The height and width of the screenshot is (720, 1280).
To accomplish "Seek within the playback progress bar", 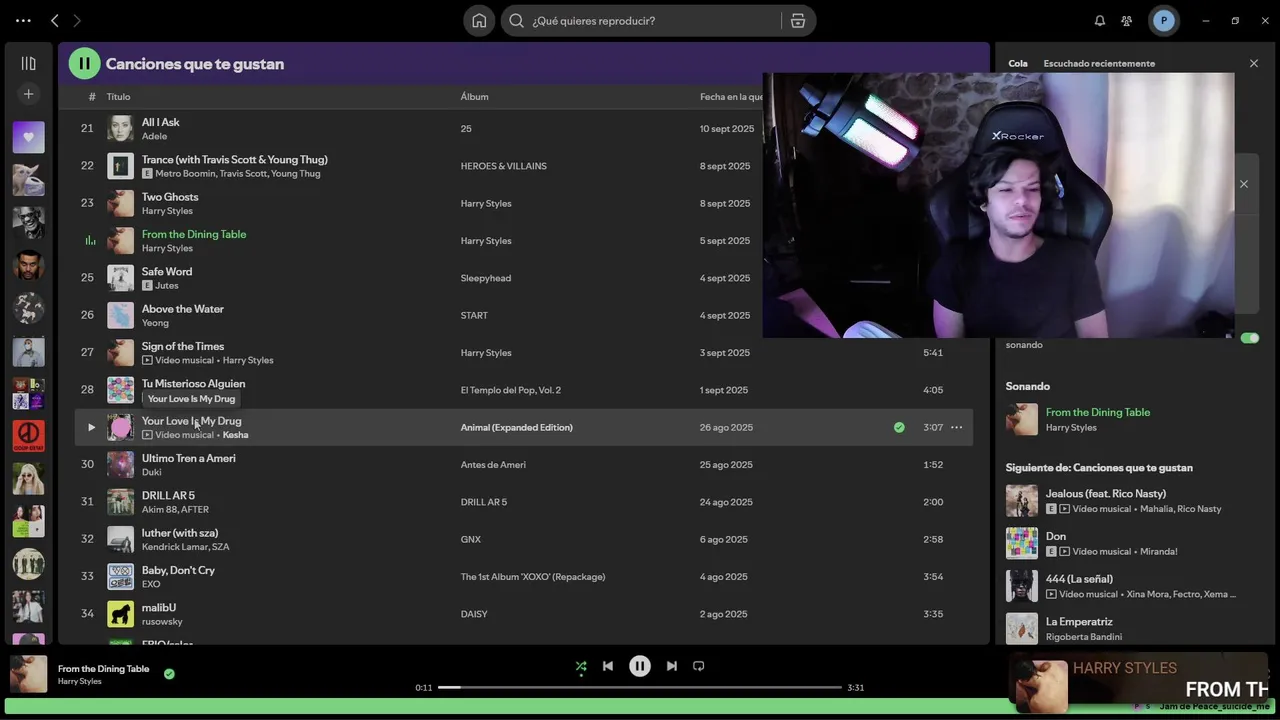I will tap(640, 687).
